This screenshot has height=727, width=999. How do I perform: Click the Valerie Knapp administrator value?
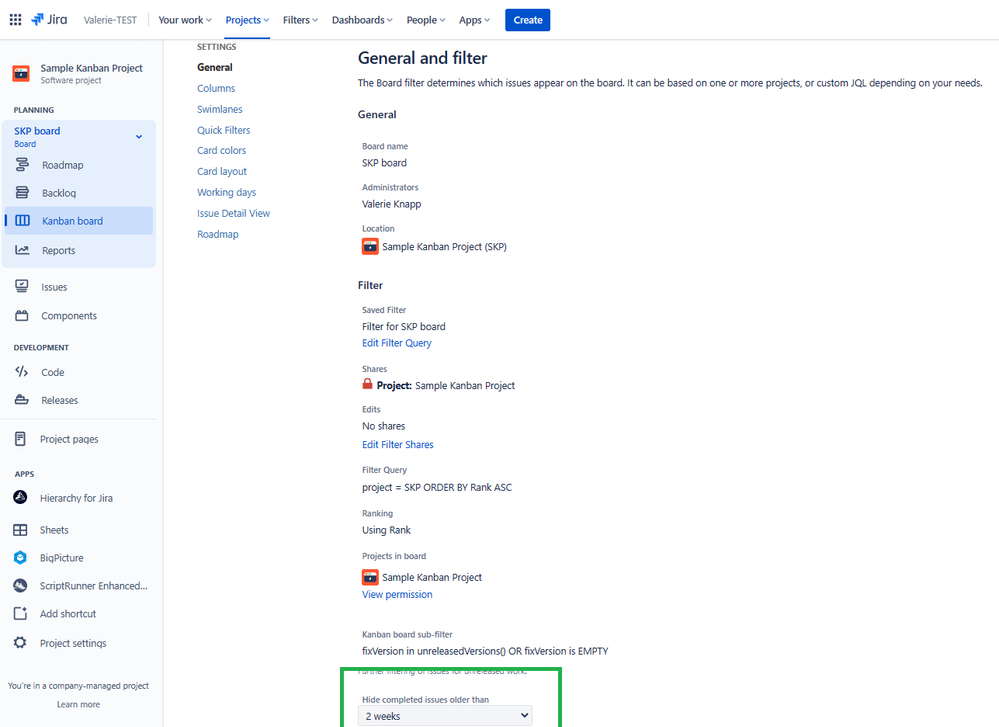(391, 205)
